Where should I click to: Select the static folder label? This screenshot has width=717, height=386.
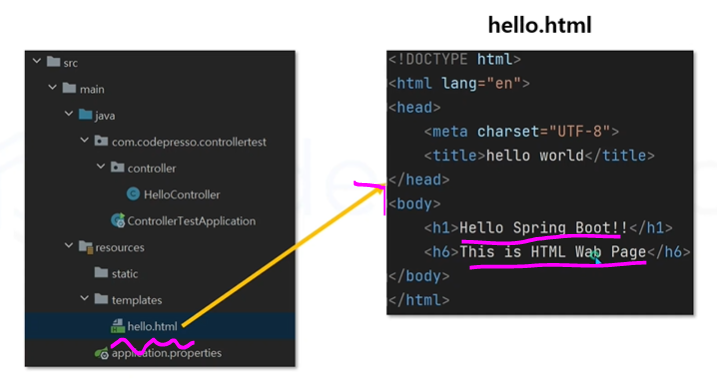click(125, 274)
